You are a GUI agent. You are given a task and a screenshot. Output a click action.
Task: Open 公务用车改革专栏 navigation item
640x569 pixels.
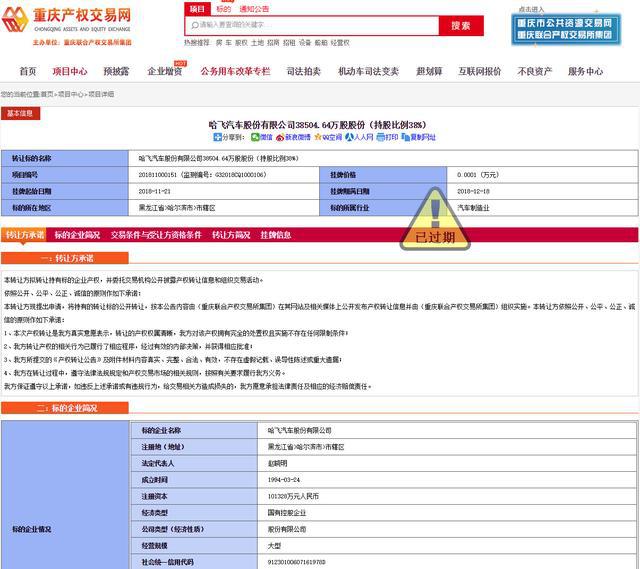[235, 71]
